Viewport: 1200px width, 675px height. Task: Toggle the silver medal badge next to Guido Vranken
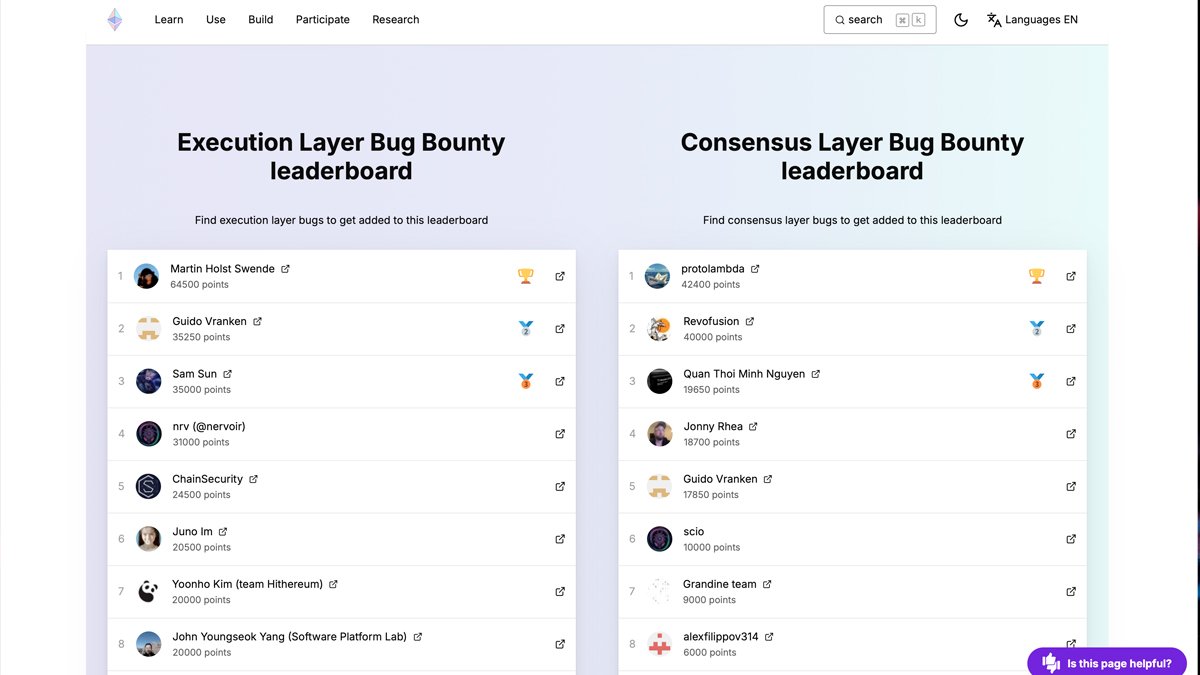click(526, 328)
